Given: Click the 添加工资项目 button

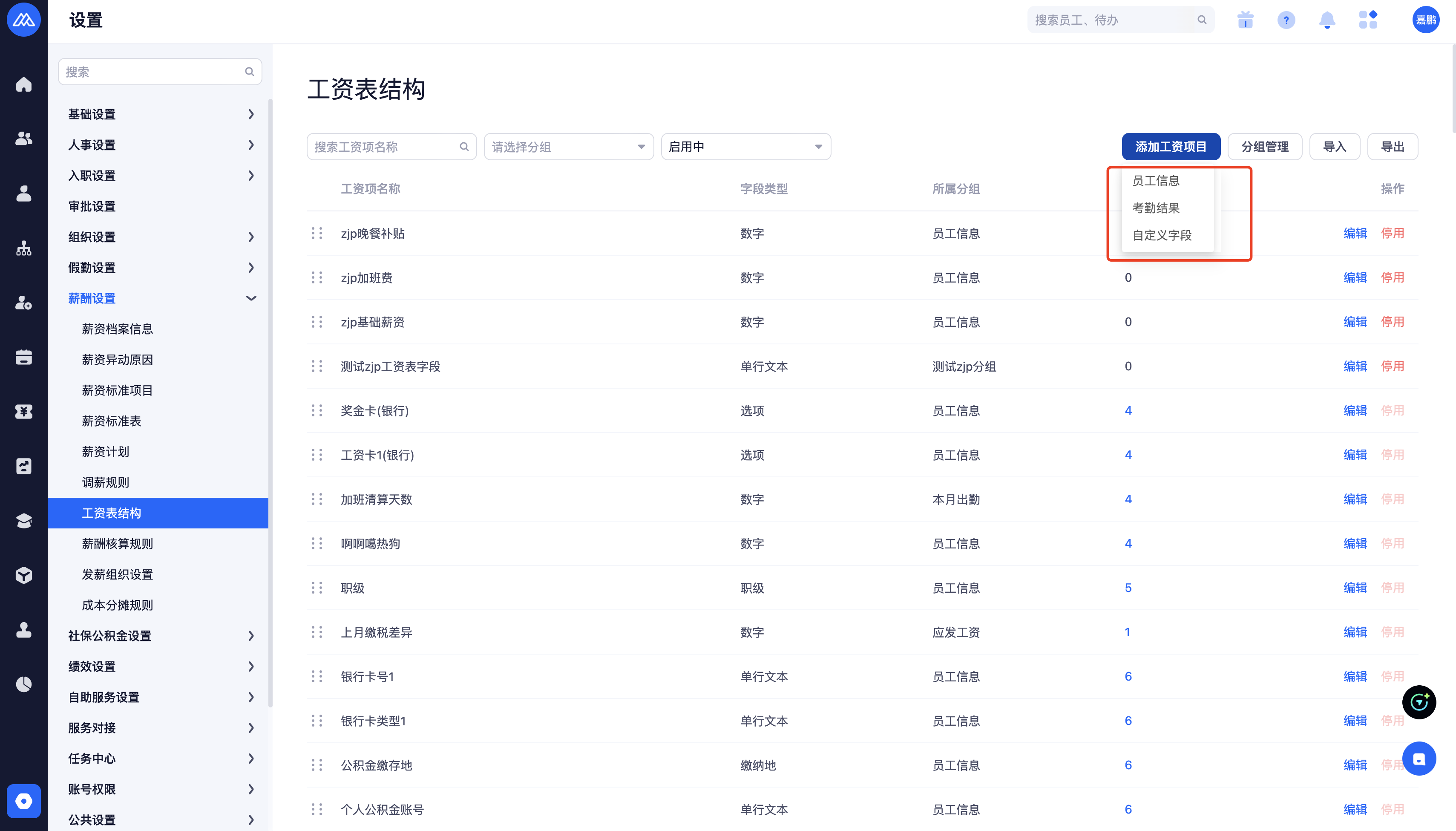Looking at the screenshot, I should (x=1171, y=147).
